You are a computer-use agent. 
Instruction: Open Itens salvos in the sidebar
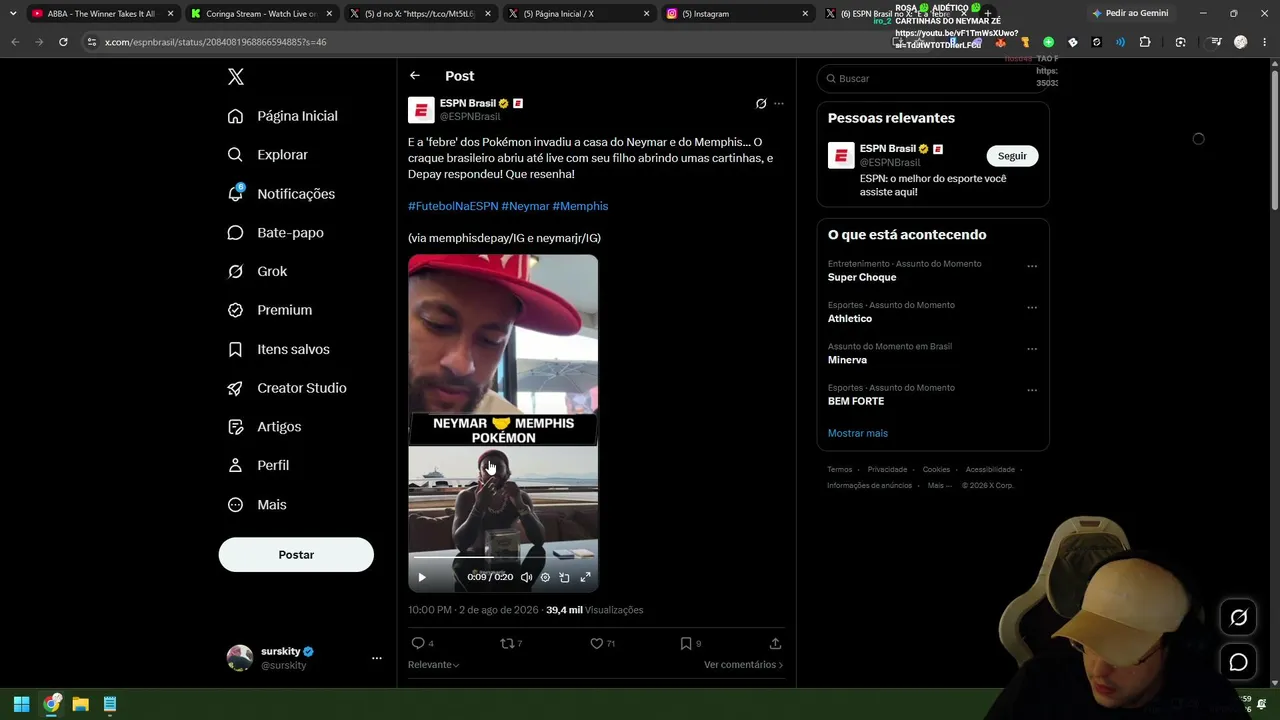click(278, 349)
